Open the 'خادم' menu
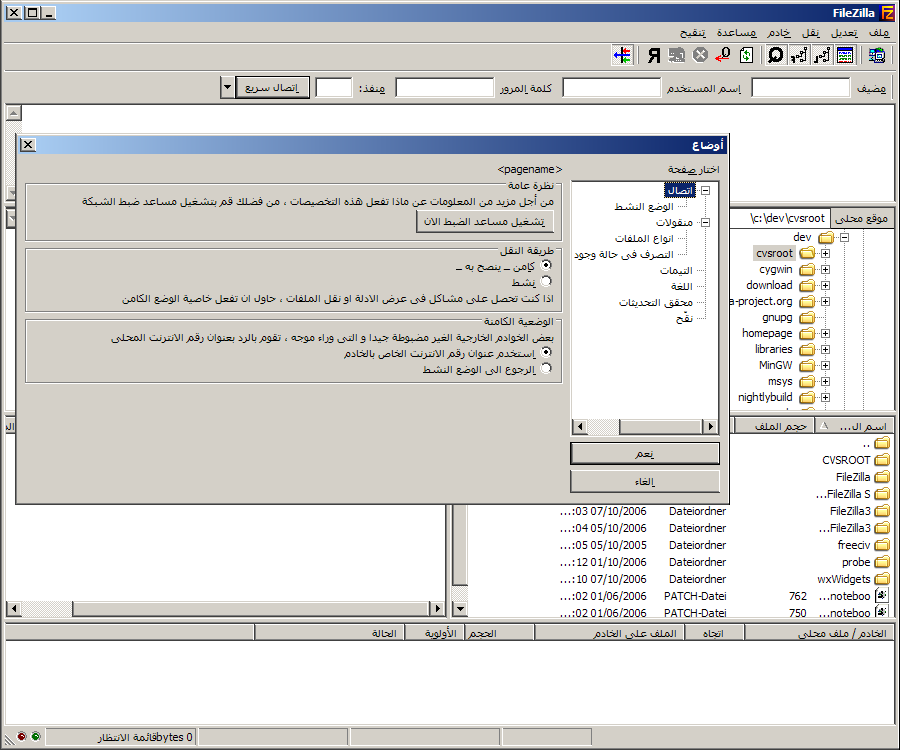900x750 pixels. (x=779, y=33)
